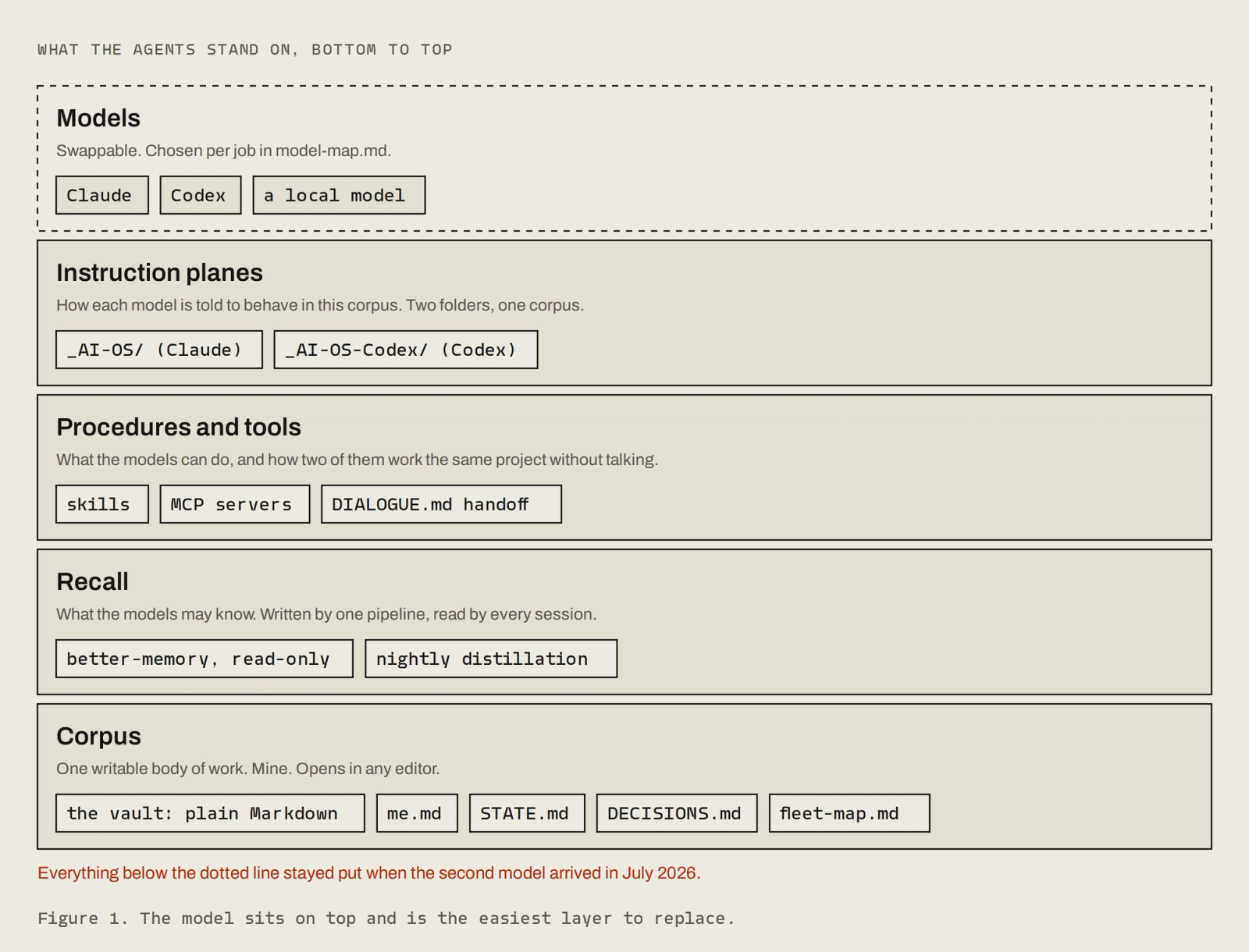
Task: Click 'One writable body of work' description
Action: click(247, 769)
